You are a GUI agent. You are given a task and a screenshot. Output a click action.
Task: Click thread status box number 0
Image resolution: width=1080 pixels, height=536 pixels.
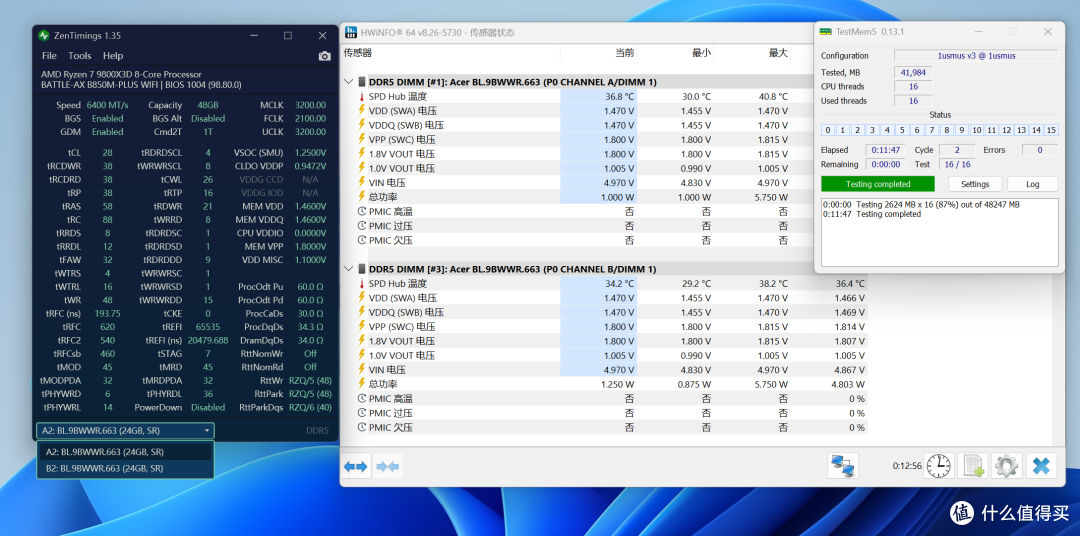tap(828, 130)
